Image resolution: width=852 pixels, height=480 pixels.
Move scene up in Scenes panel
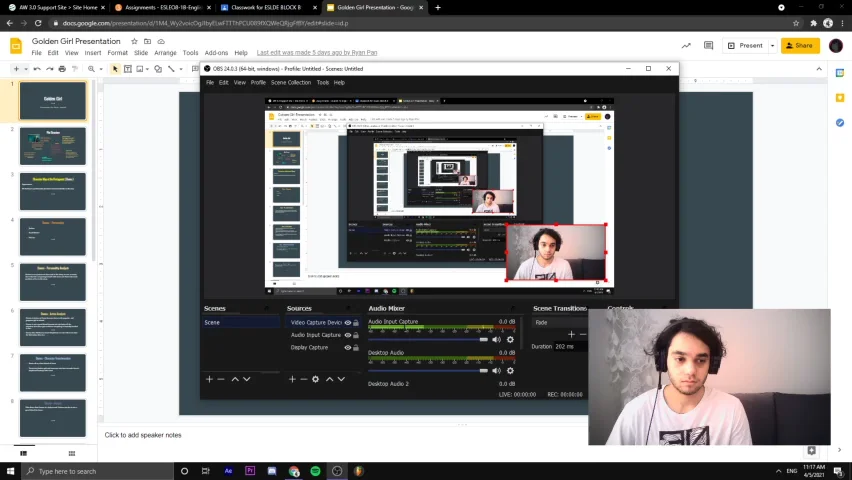[x=235, y=379]
